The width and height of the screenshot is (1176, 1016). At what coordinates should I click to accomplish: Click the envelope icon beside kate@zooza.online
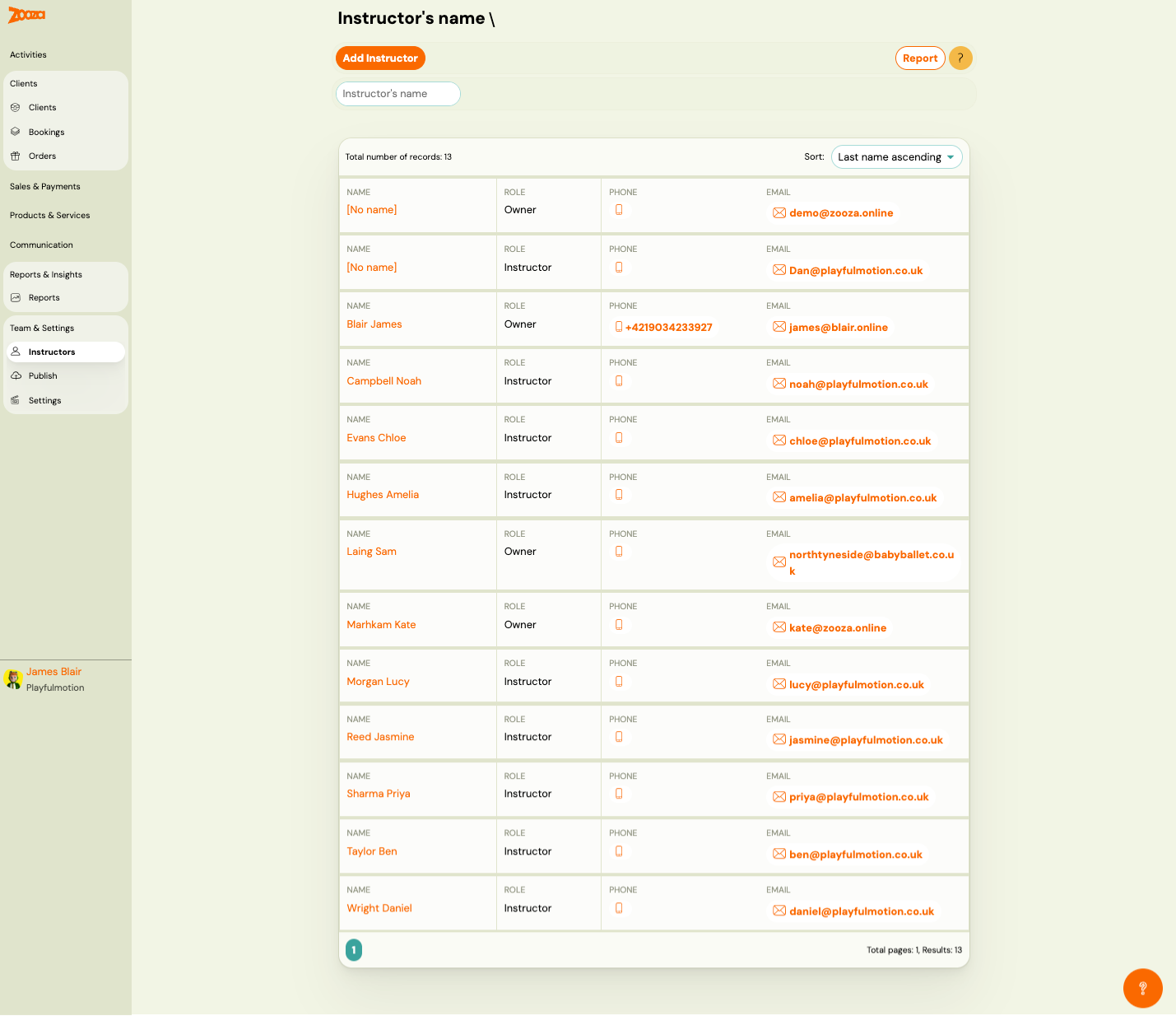779,627
